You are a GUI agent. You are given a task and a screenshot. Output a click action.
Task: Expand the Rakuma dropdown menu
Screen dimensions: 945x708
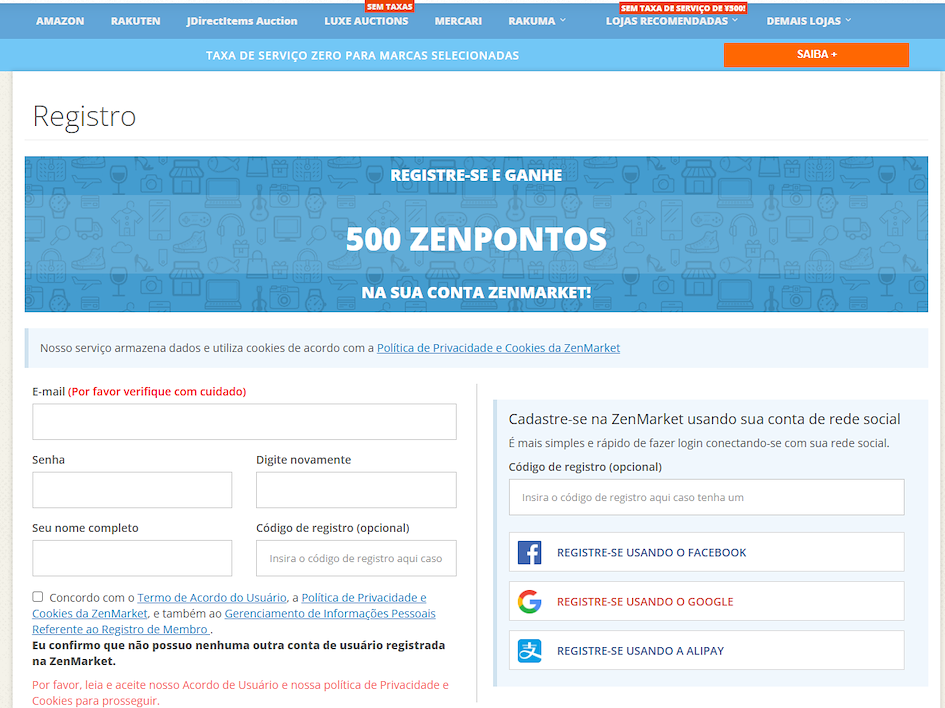point(537,21)
